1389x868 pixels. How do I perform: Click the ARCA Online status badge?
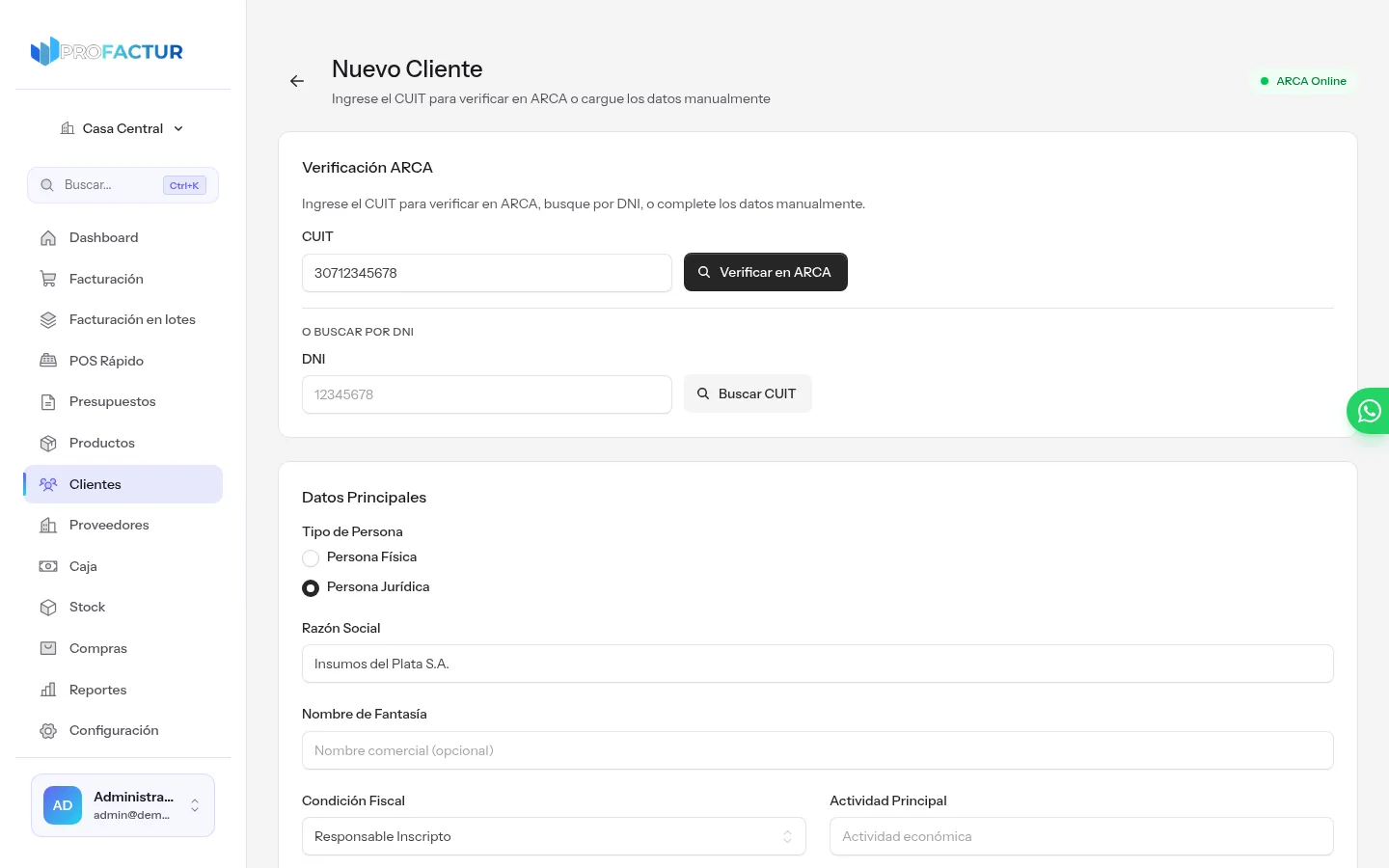[x=1303, y=81]
